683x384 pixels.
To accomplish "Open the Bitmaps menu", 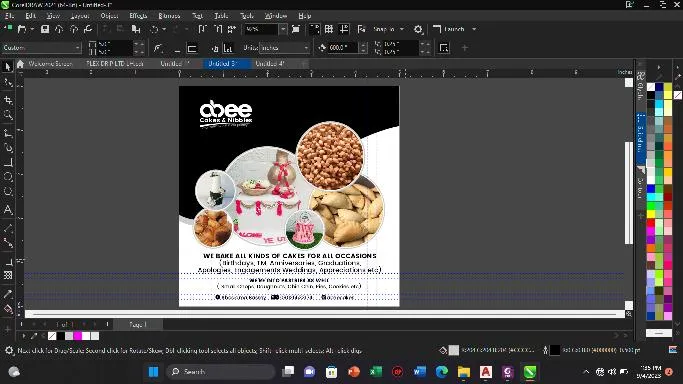I will coord(169,16).
